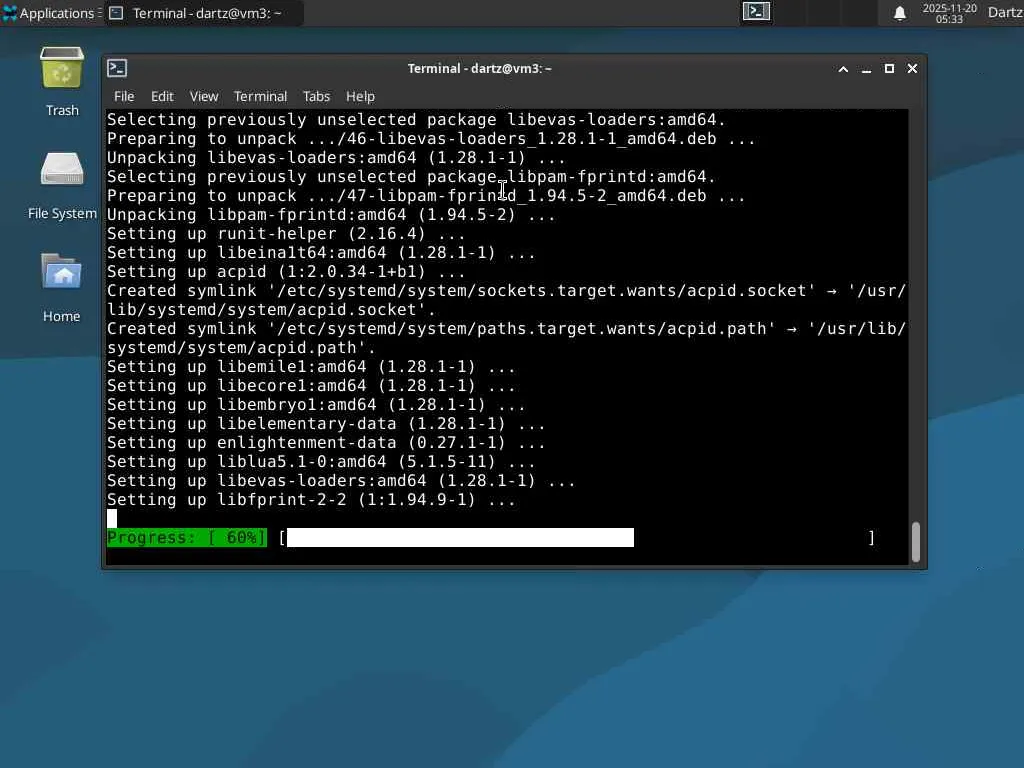This screenshot has width=1024, height=768.
Task: Click the 'Setting up runit-helper (2.16.4)' line
Action: tap(286, 234)
